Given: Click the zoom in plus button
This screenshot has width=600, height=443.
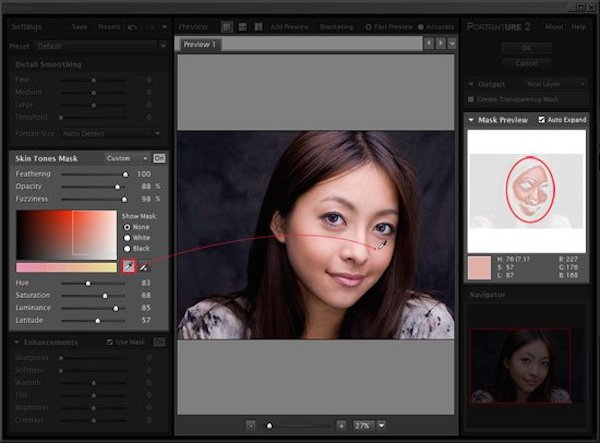Looking at the screenshot, I should (341, 425).
